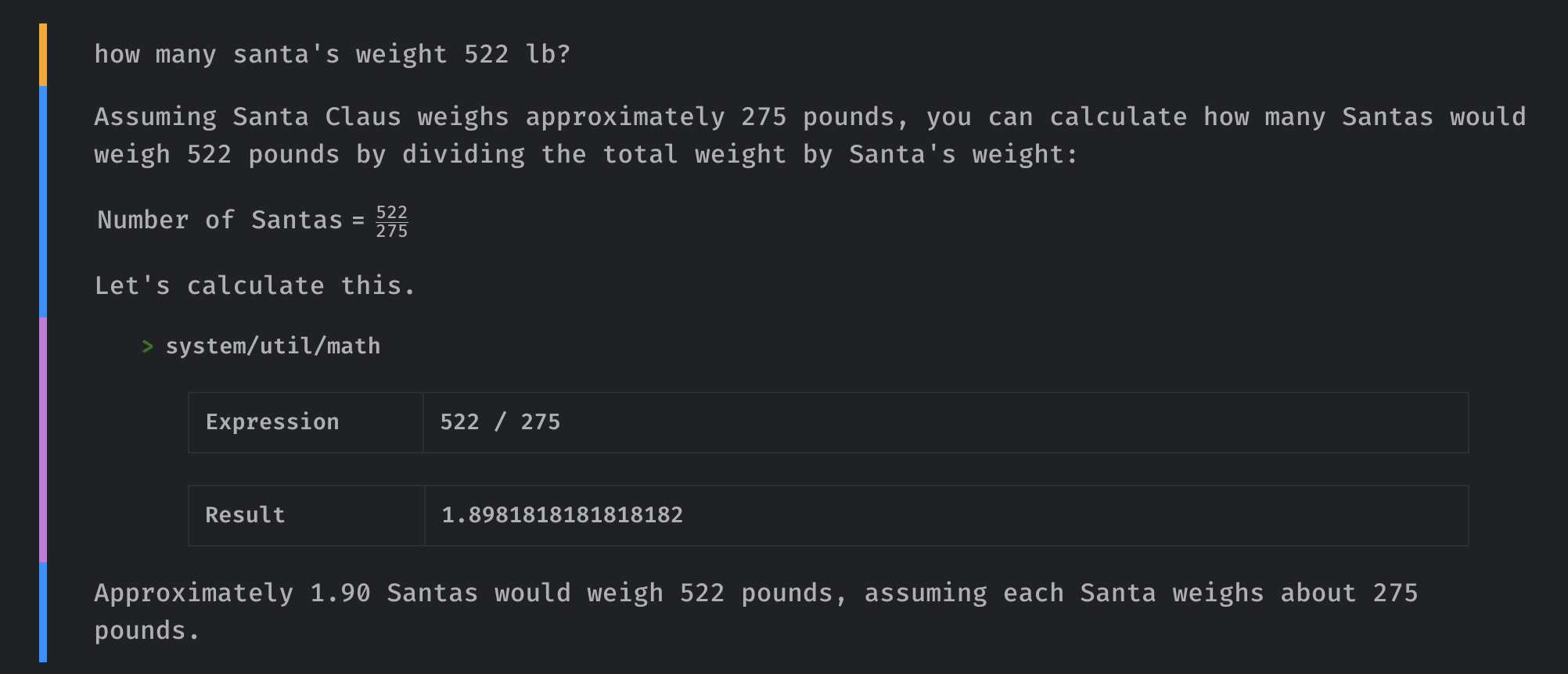Click the user question about santa's weight
The width and height of the screenshot is (1568, 674).
click(x=333, y=55)
